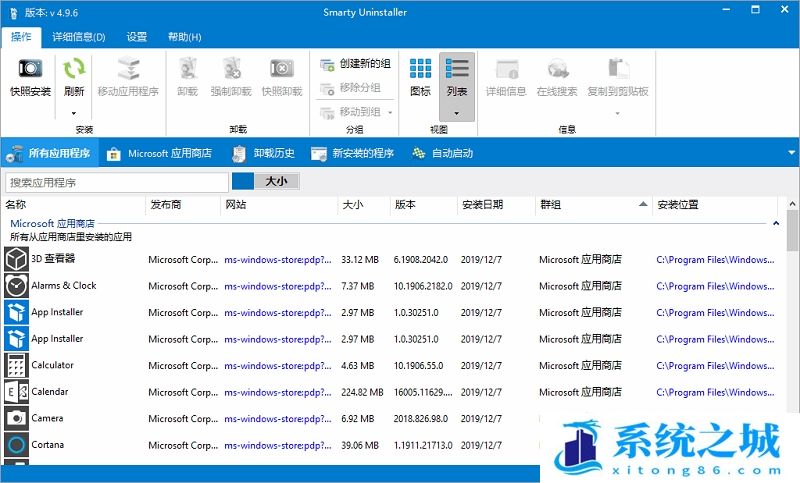
Task: Open install location link for Alarms & Clock
Action: pos(715,286)
